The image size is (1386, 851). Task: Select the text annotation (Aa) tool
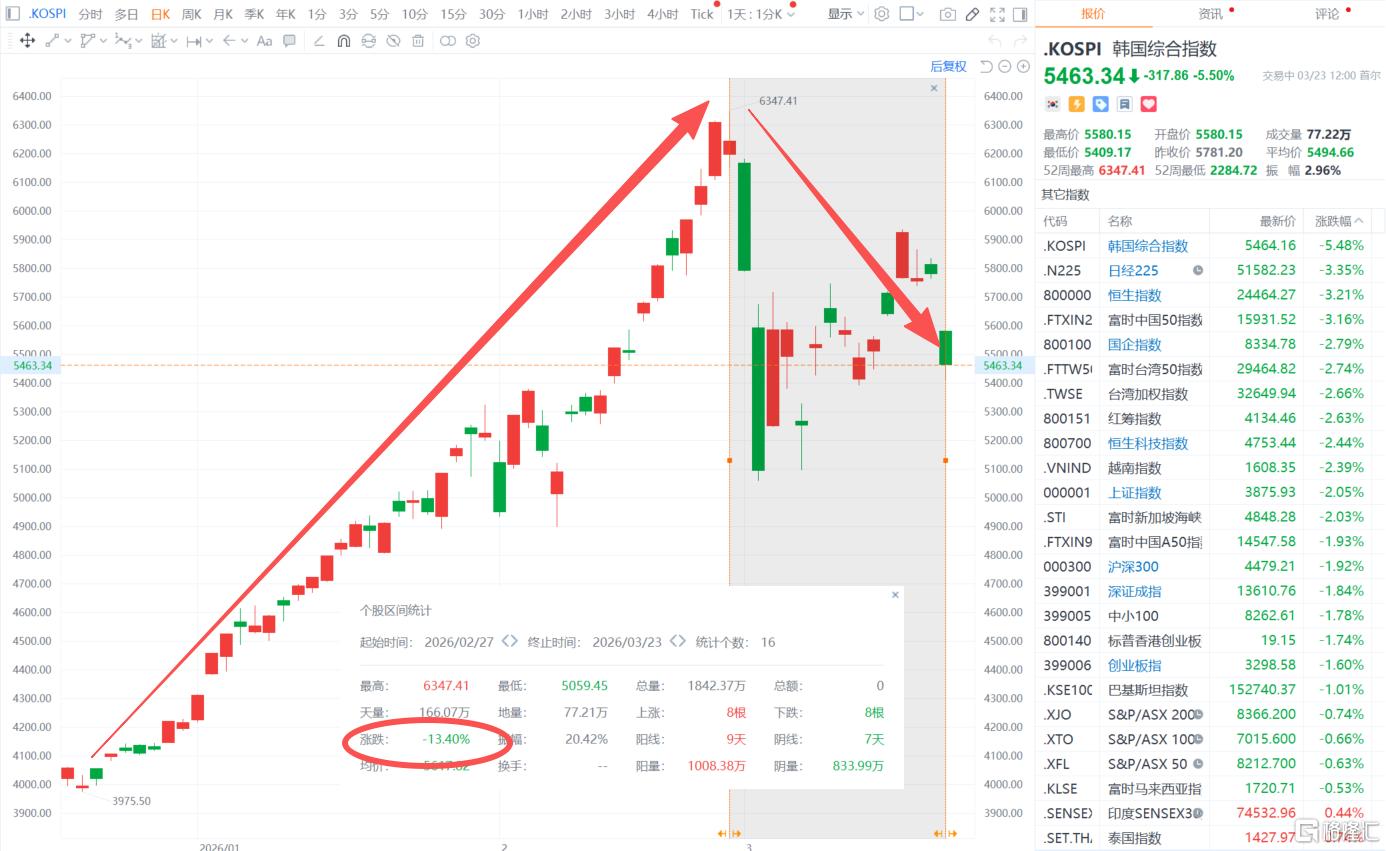(264, 41)
